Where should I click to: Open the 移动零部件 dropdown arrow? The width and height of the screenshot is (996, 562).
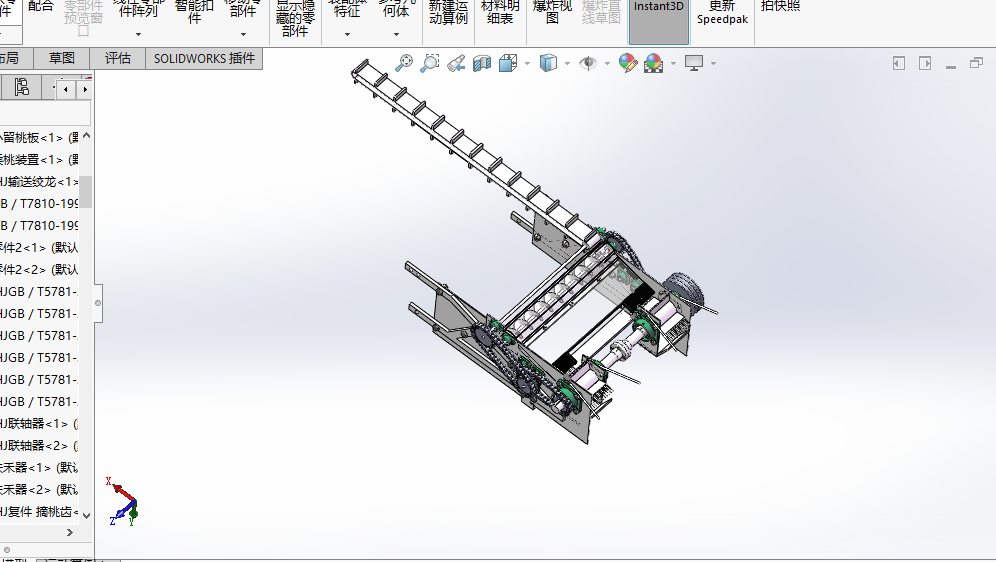pos(243,34)
